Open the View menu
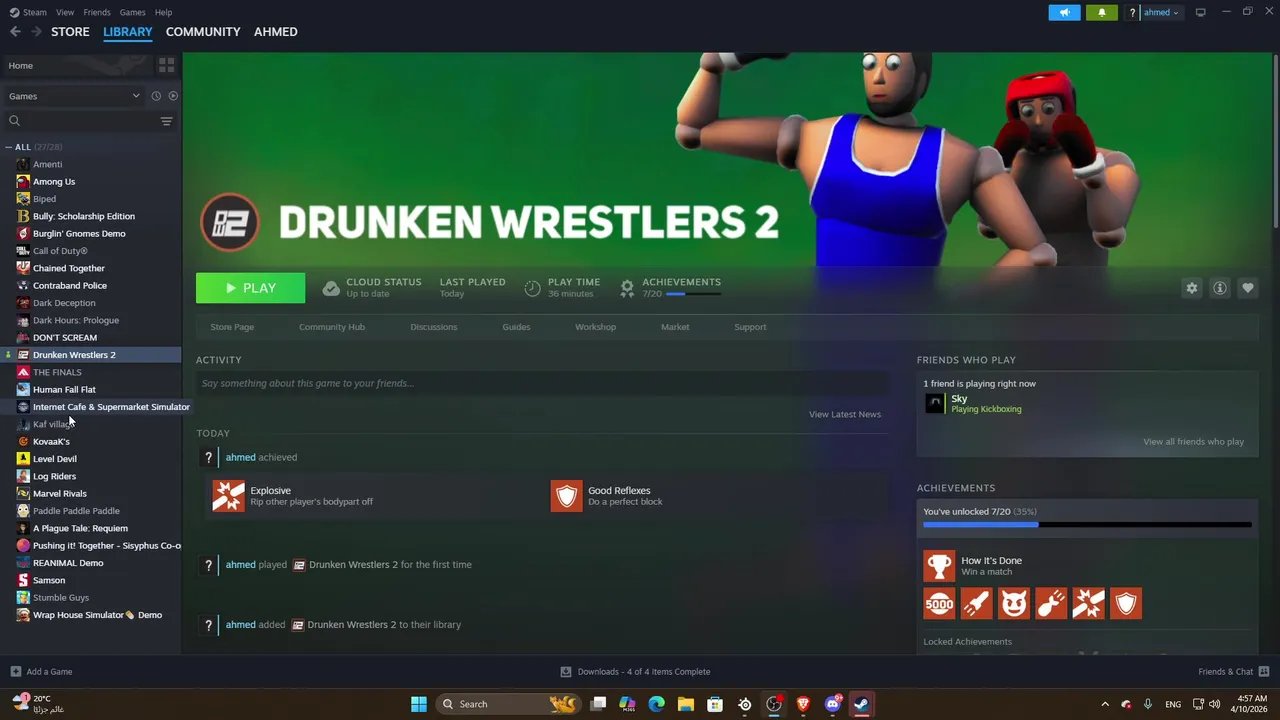 65,12
